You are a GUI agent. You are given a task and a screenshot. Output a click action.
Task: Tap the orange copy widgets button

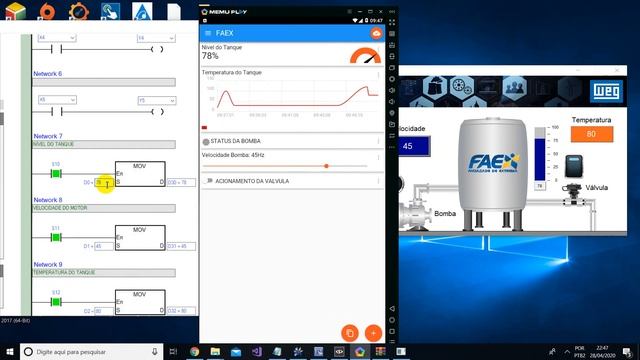350,333
